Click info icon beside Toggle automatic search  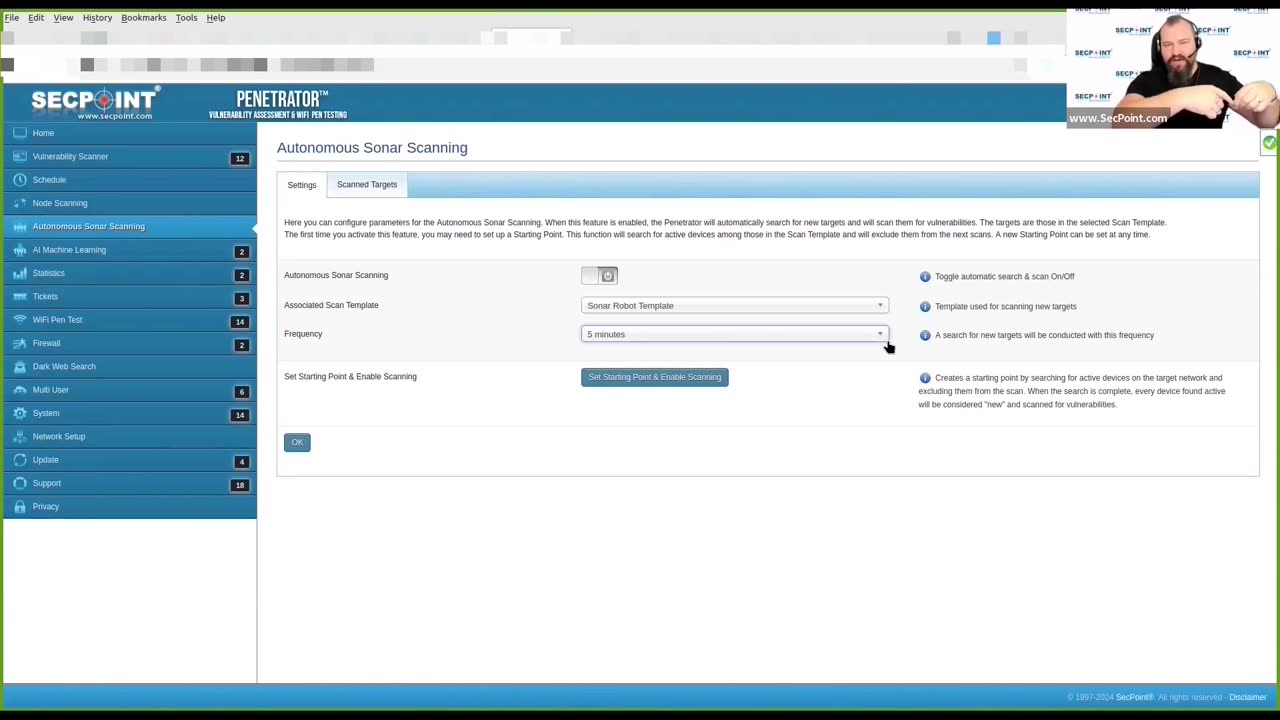925,276
